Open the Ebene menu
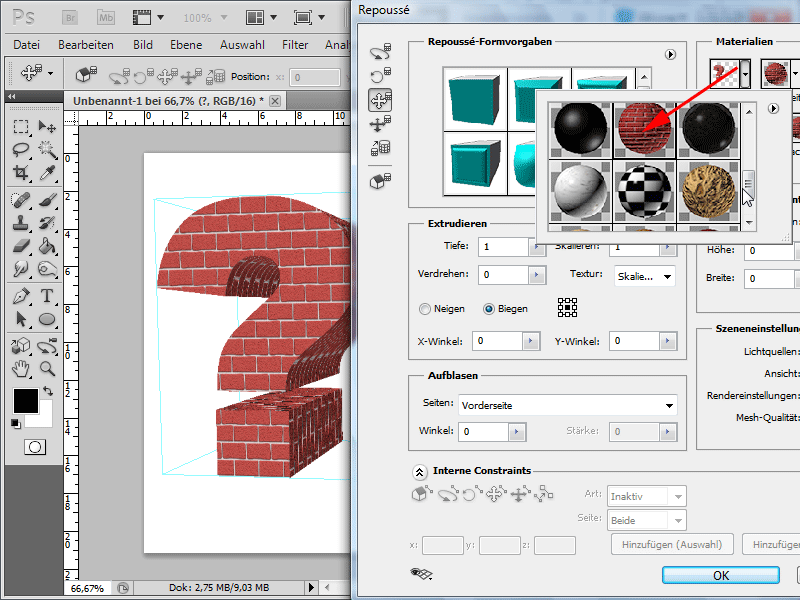800x600 pixels. pyautogui.click(x=186, y=45)
